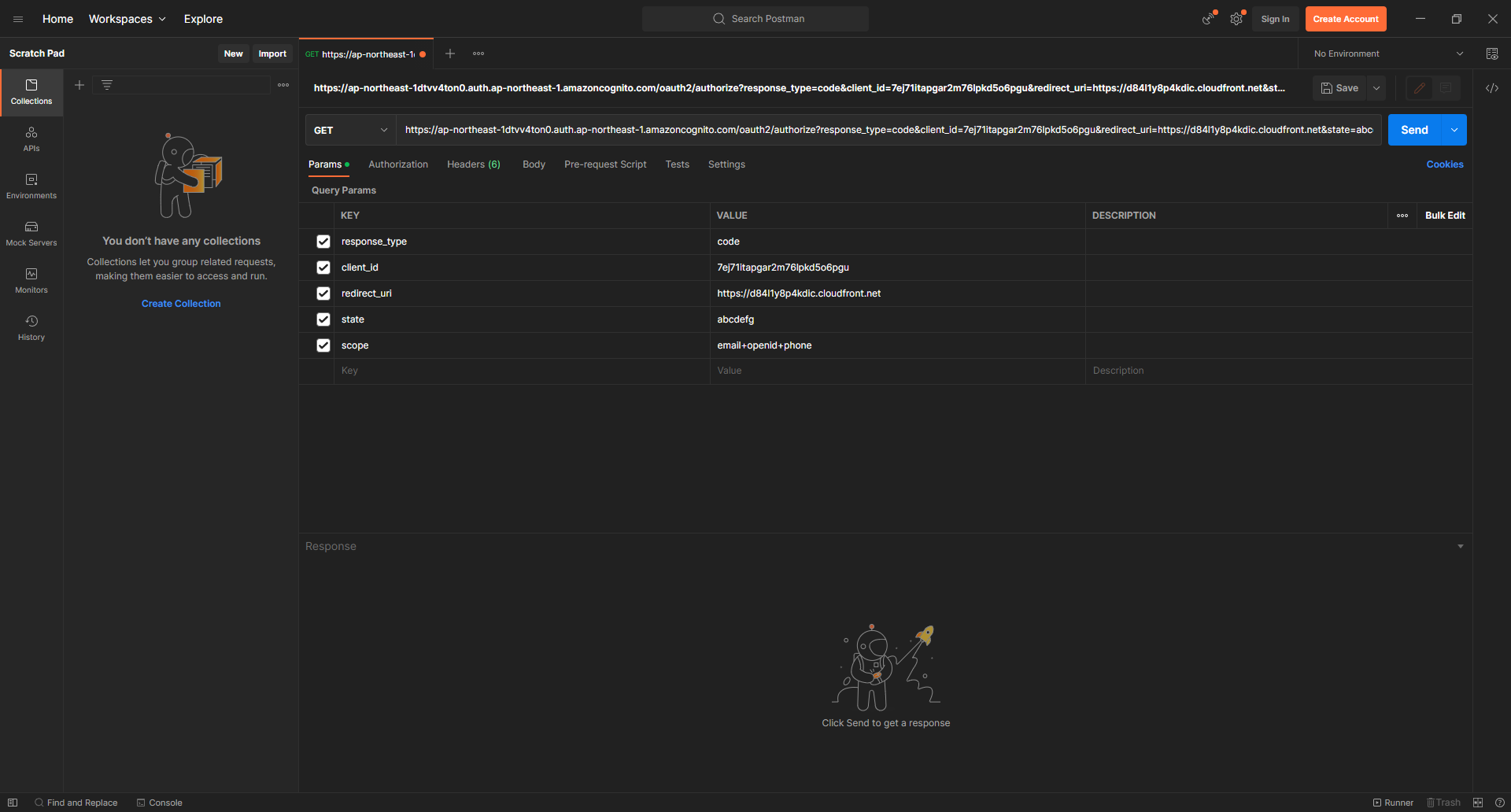This screenshot has width=1511, height=812.
Task: Click the empty Key input cell
Action: [x=522, y=371]
